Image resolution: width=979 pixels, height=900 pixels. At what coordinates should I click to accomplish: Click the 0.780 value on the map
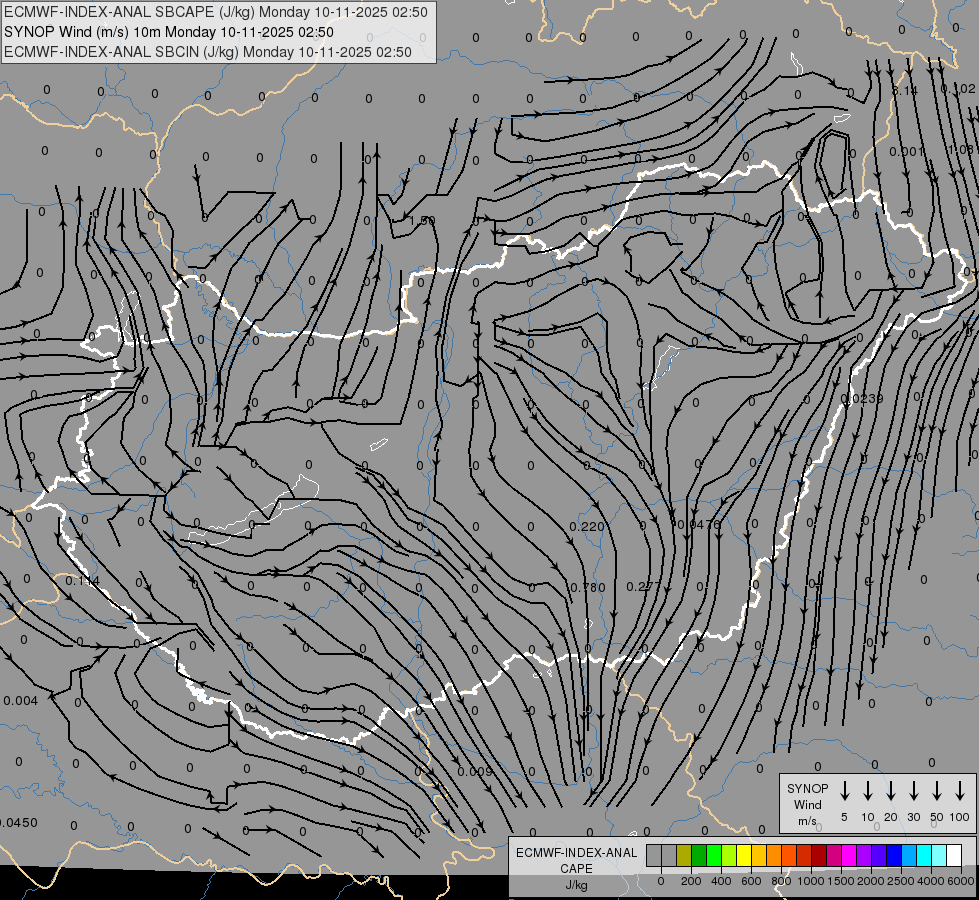click(x=588, y=588)
